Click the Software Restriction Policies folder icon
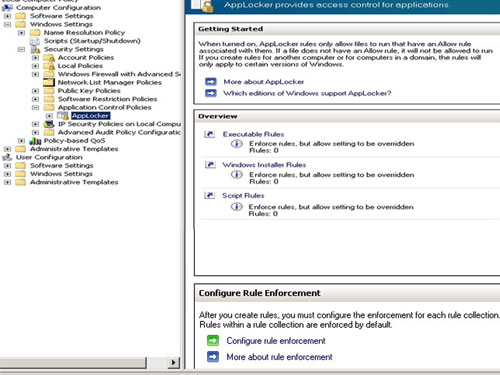Screen dimensions: 500x375 (x=49, y=99)
